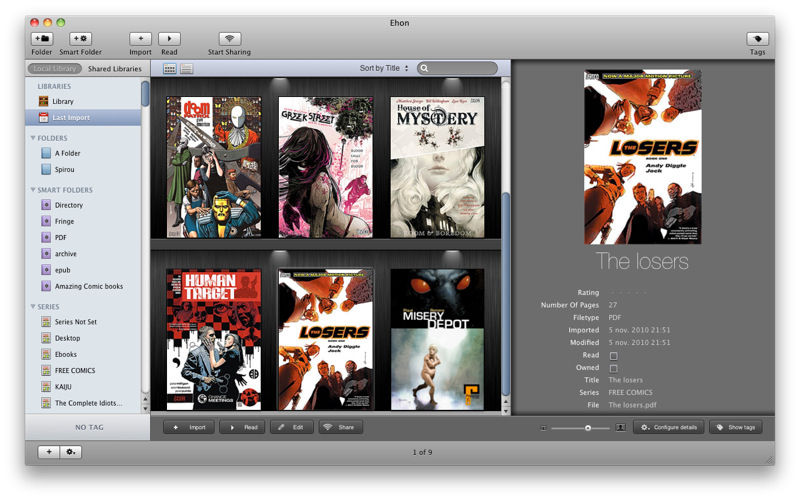Collapse the FOLDERS section

point(33,138)
